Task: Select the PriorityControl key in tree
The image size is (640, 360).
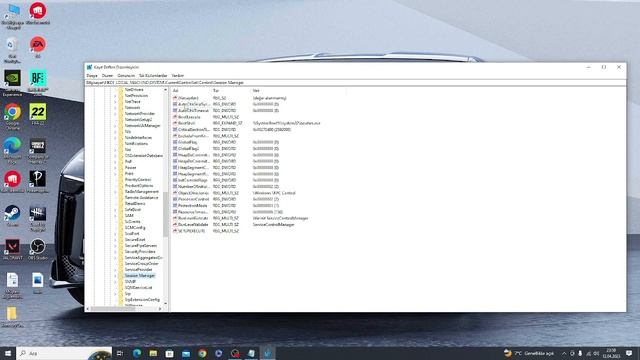Action: tap(138, 180)
